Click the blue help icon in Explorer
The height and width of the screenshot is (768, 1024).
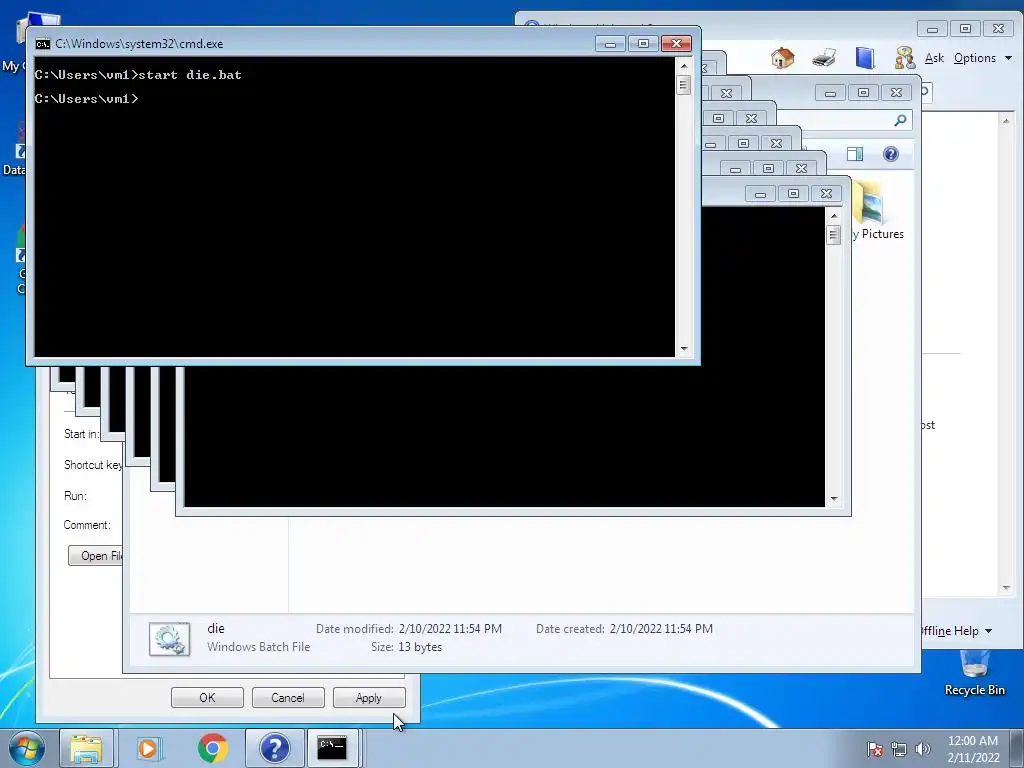point(891,154)
